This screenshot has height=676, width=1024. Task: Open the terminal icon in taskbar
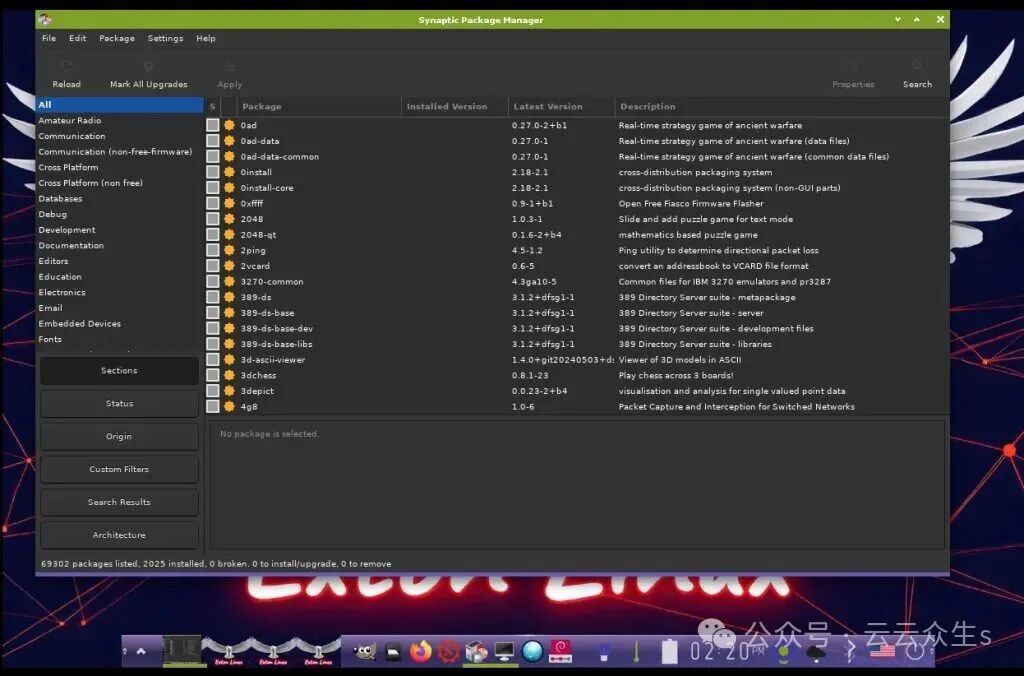(x=393, y=651)
